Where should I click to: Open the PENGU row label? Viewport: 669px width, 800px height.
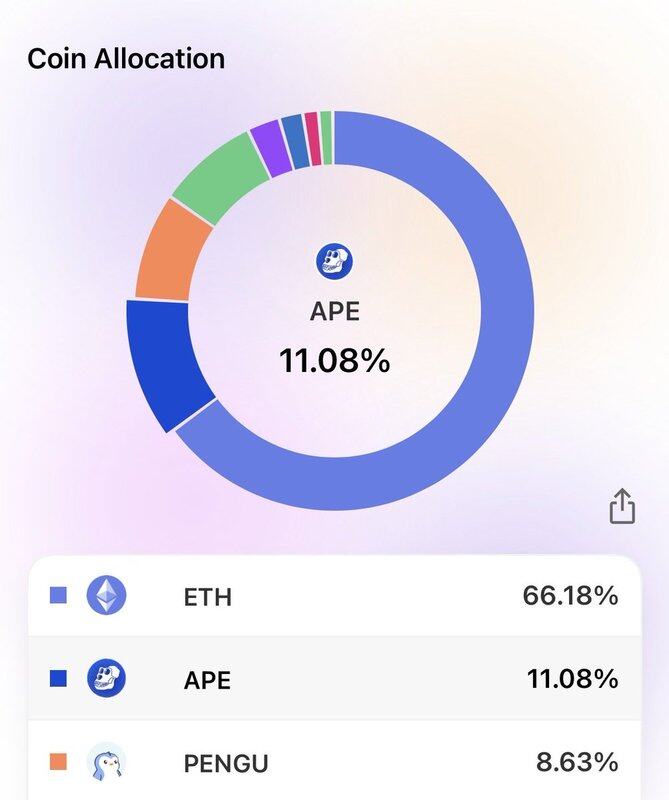[x=226, y=764]
